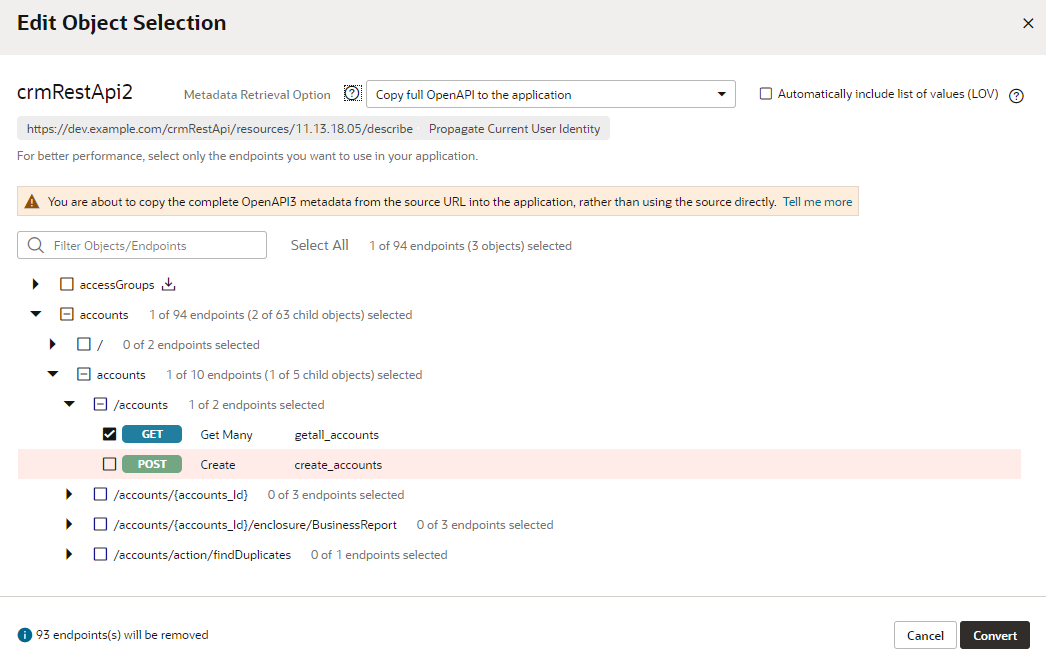
Task: Click the accessGroups object name
Action: (117, 285)
